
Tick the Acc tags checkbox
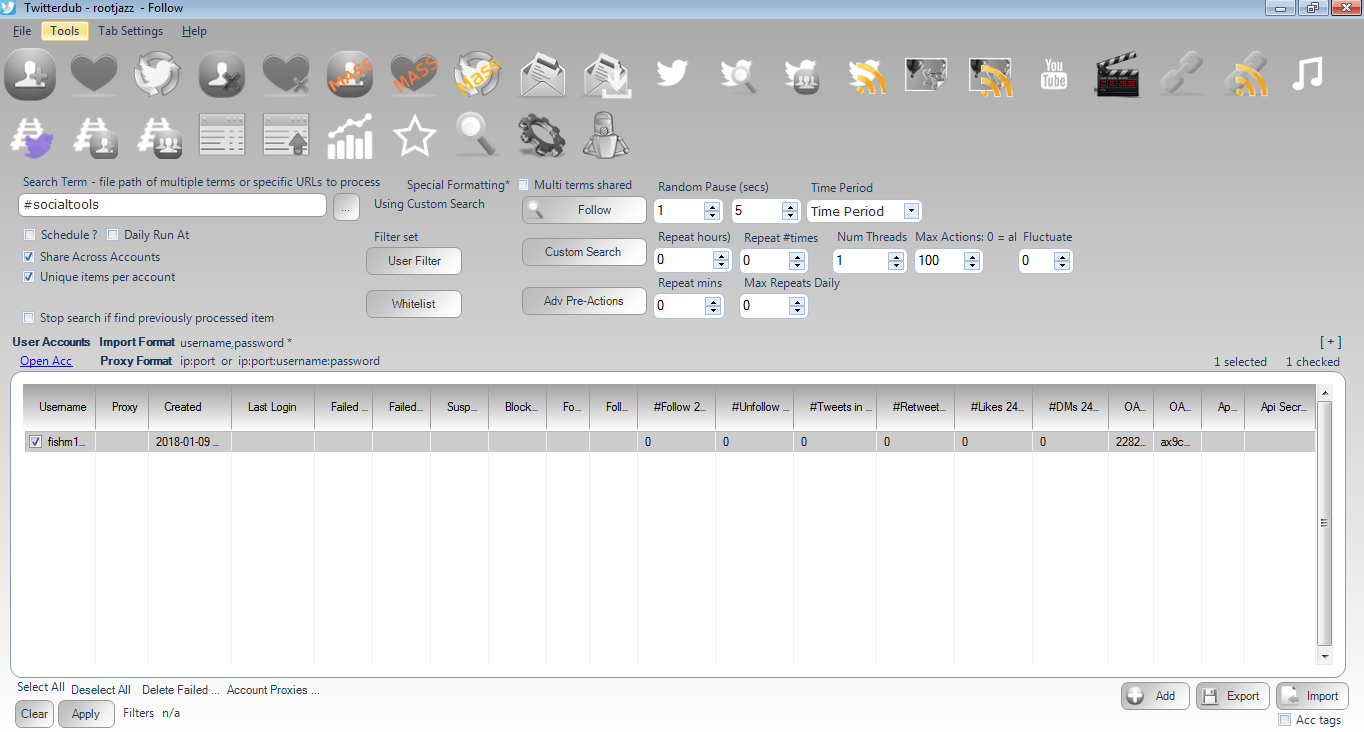1284,720
